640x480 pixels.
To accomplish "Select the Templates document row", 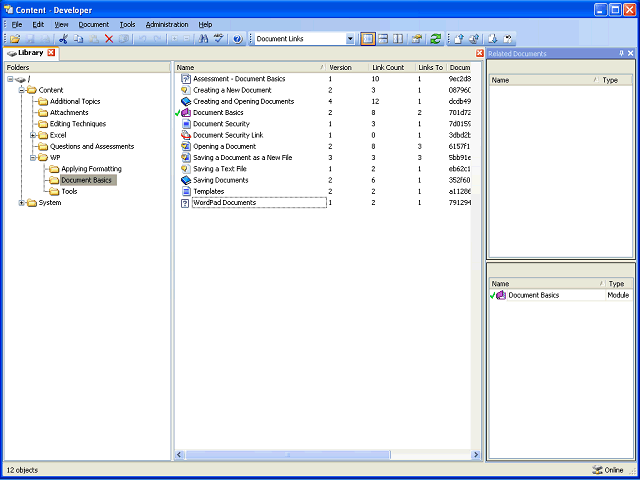I will (x=323, y=191).
